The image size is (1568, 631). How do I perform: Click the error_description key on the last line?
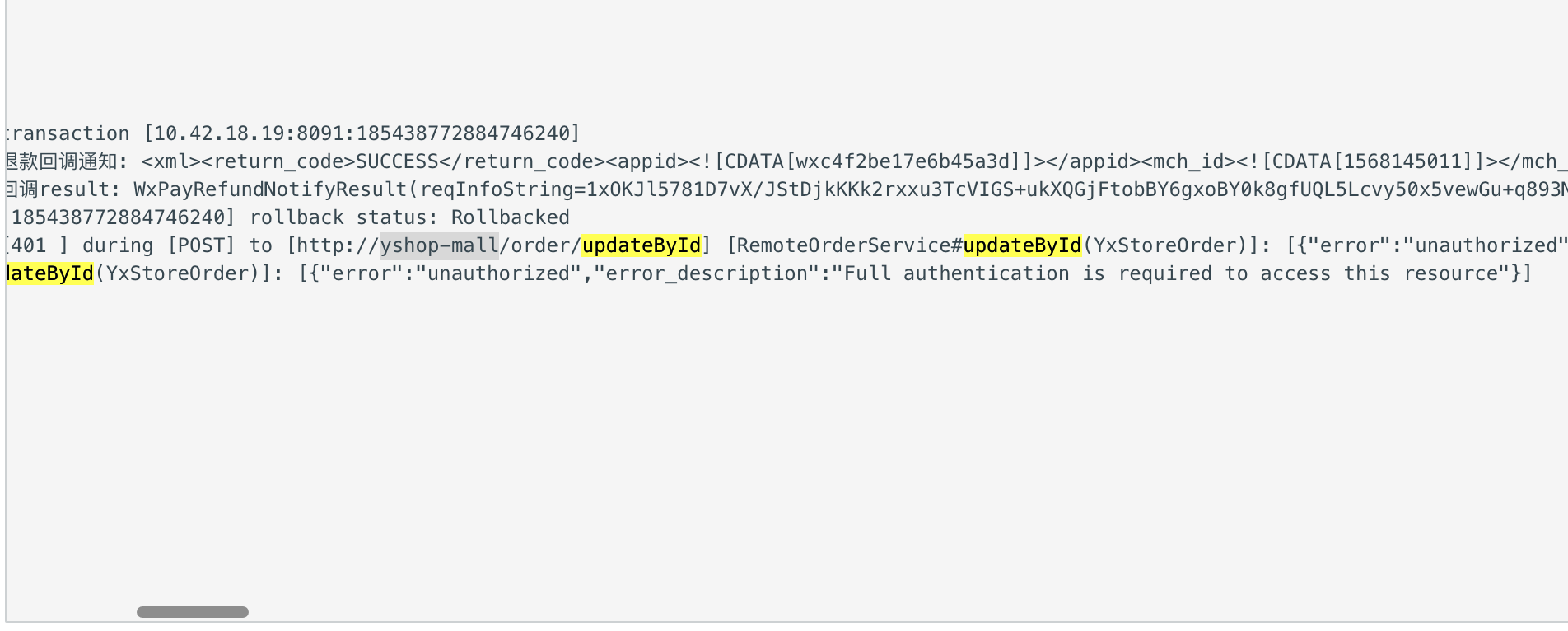707,273
